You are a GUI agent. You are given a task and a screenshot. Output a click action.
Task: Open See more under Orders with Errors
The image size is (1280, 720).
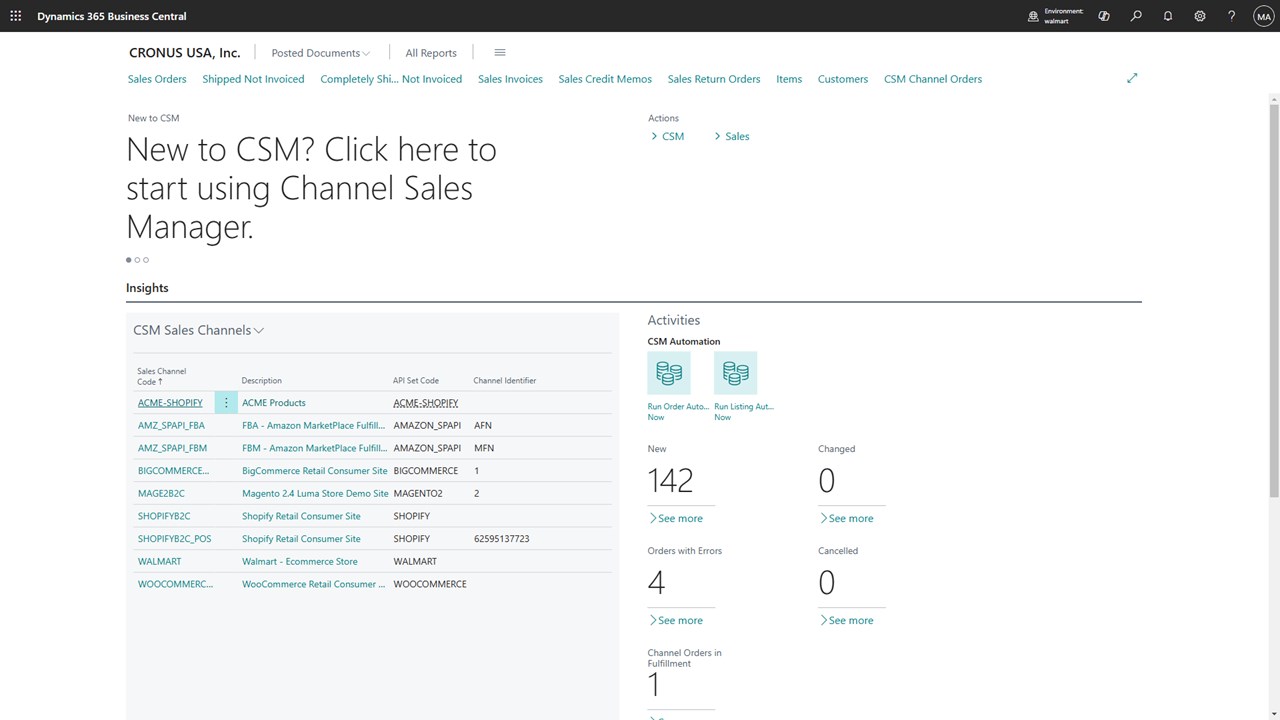[675, 620]
